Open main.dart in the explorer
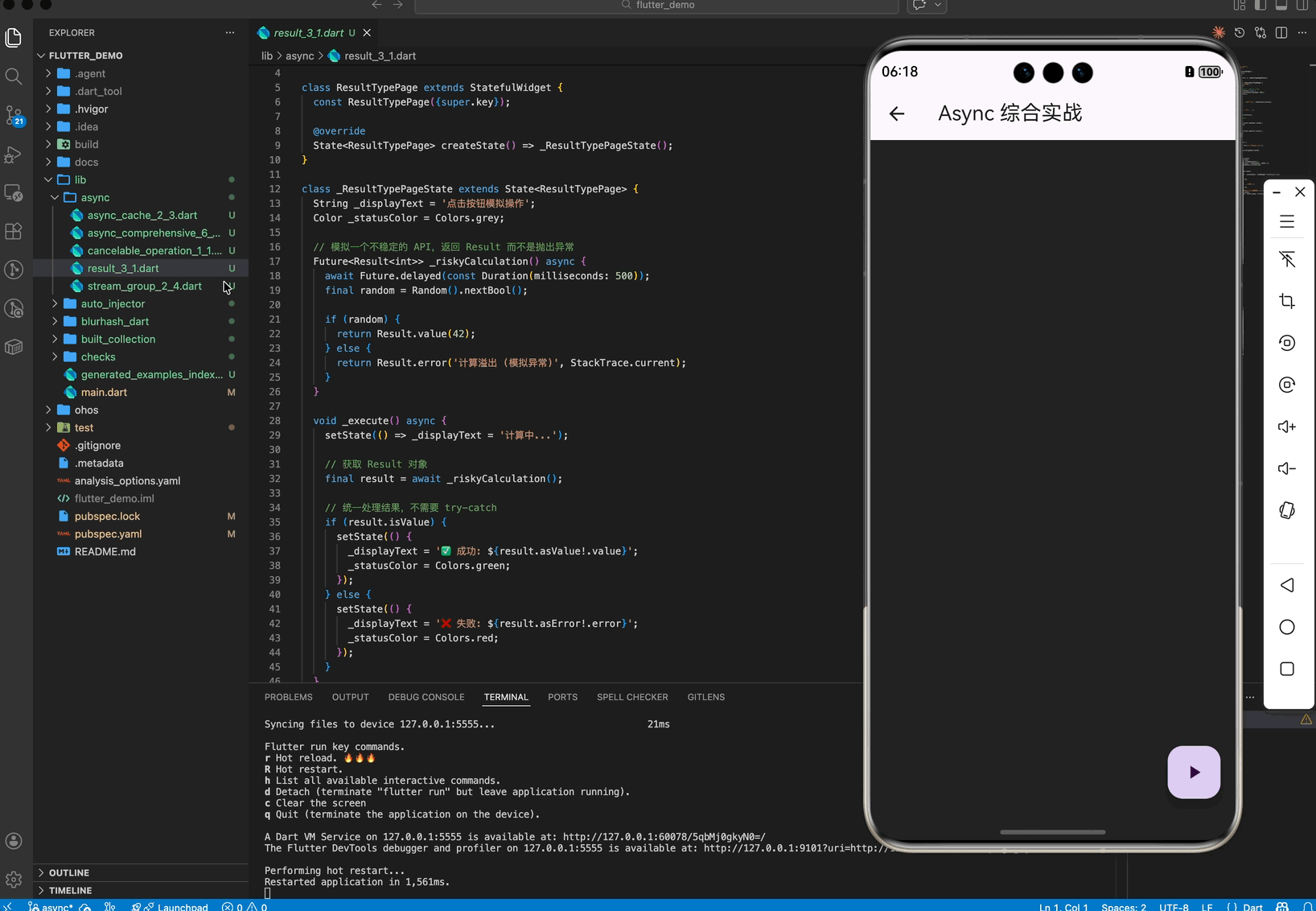The height and width of the screenshot is (911, 1316). (141, 392)
